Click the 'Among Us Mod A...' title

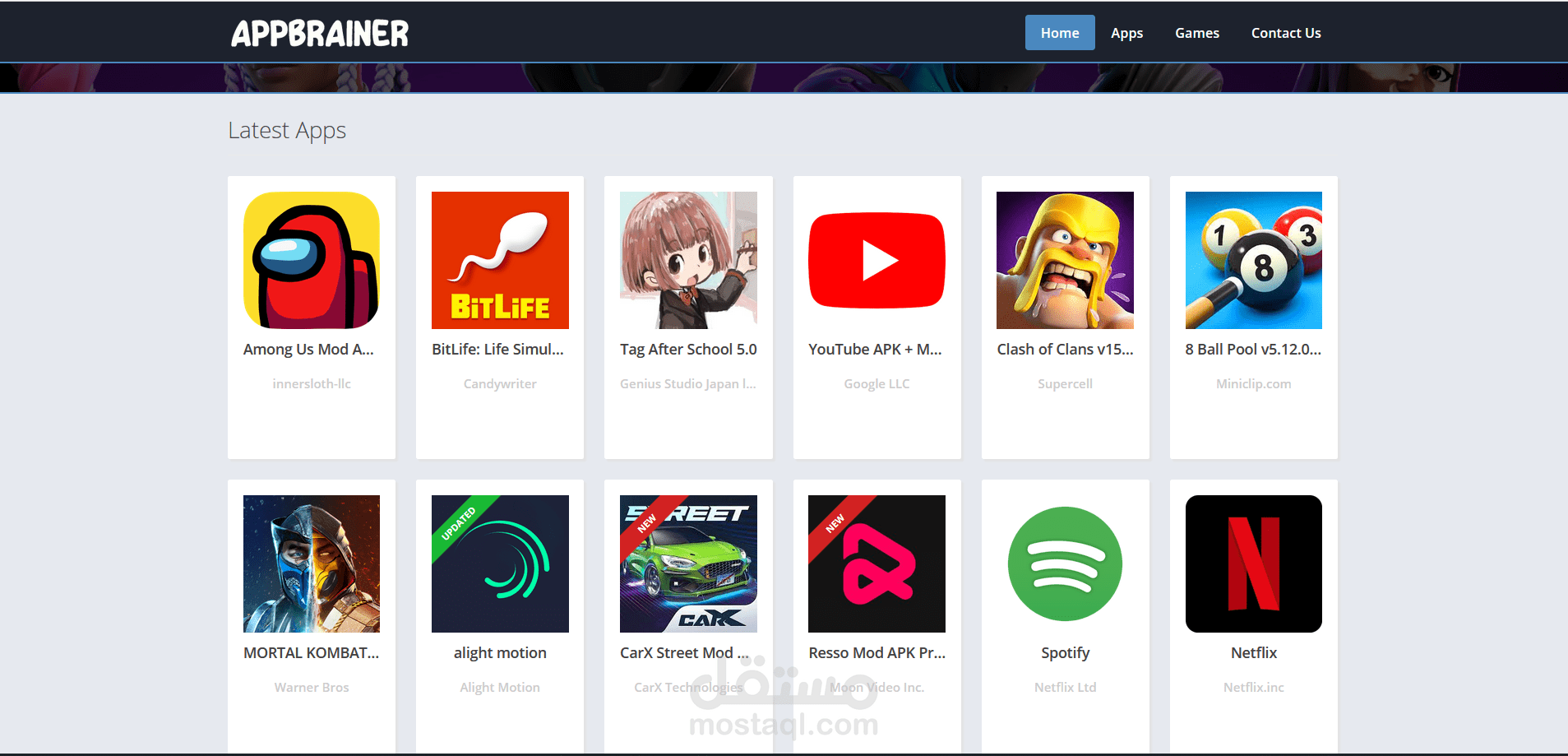[308, 349]
